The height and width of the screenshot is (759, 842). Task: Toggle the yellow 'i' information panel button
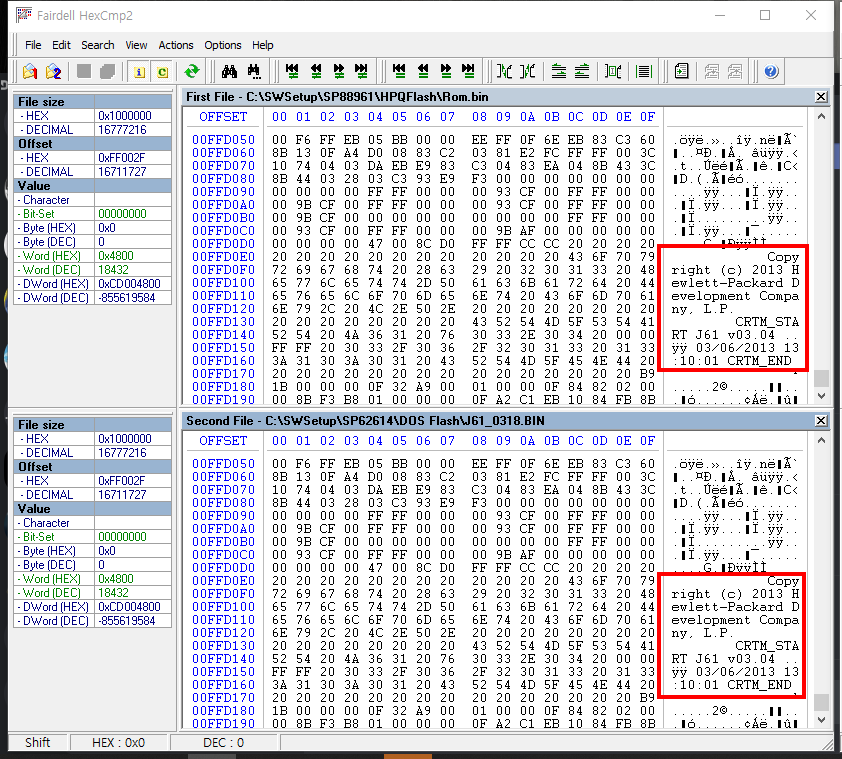tap(139, 71)
